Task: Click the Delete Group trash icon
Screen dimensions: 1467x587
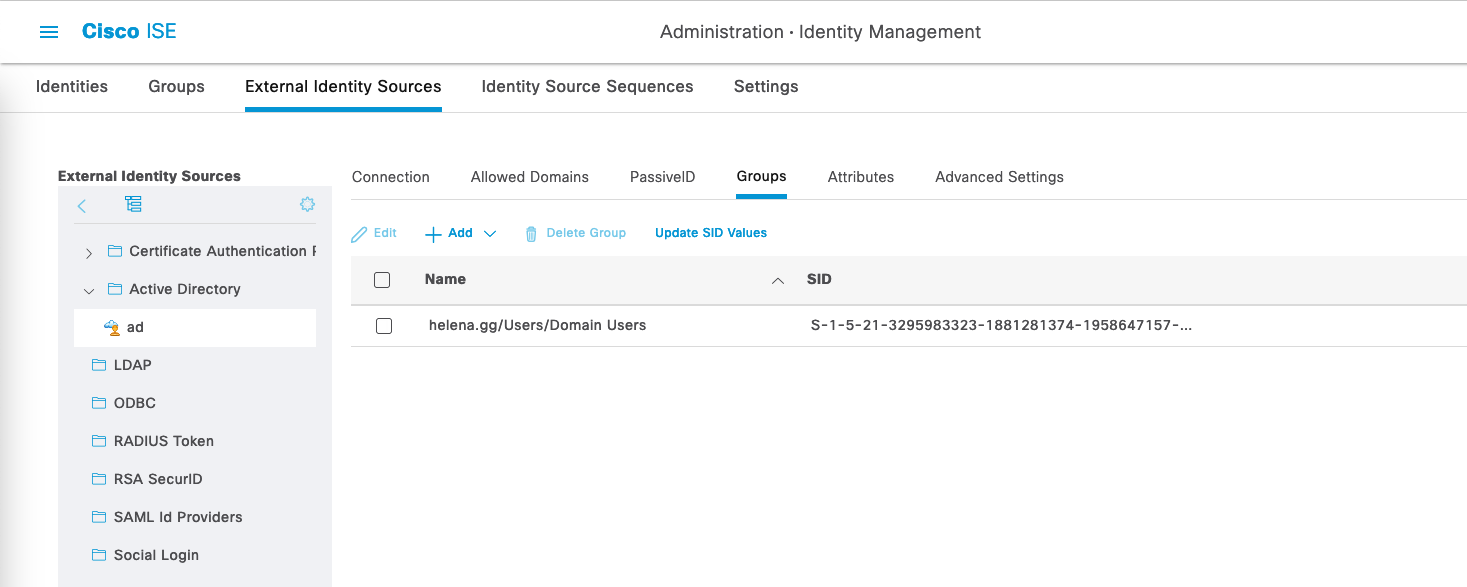Action: [532, 234]
